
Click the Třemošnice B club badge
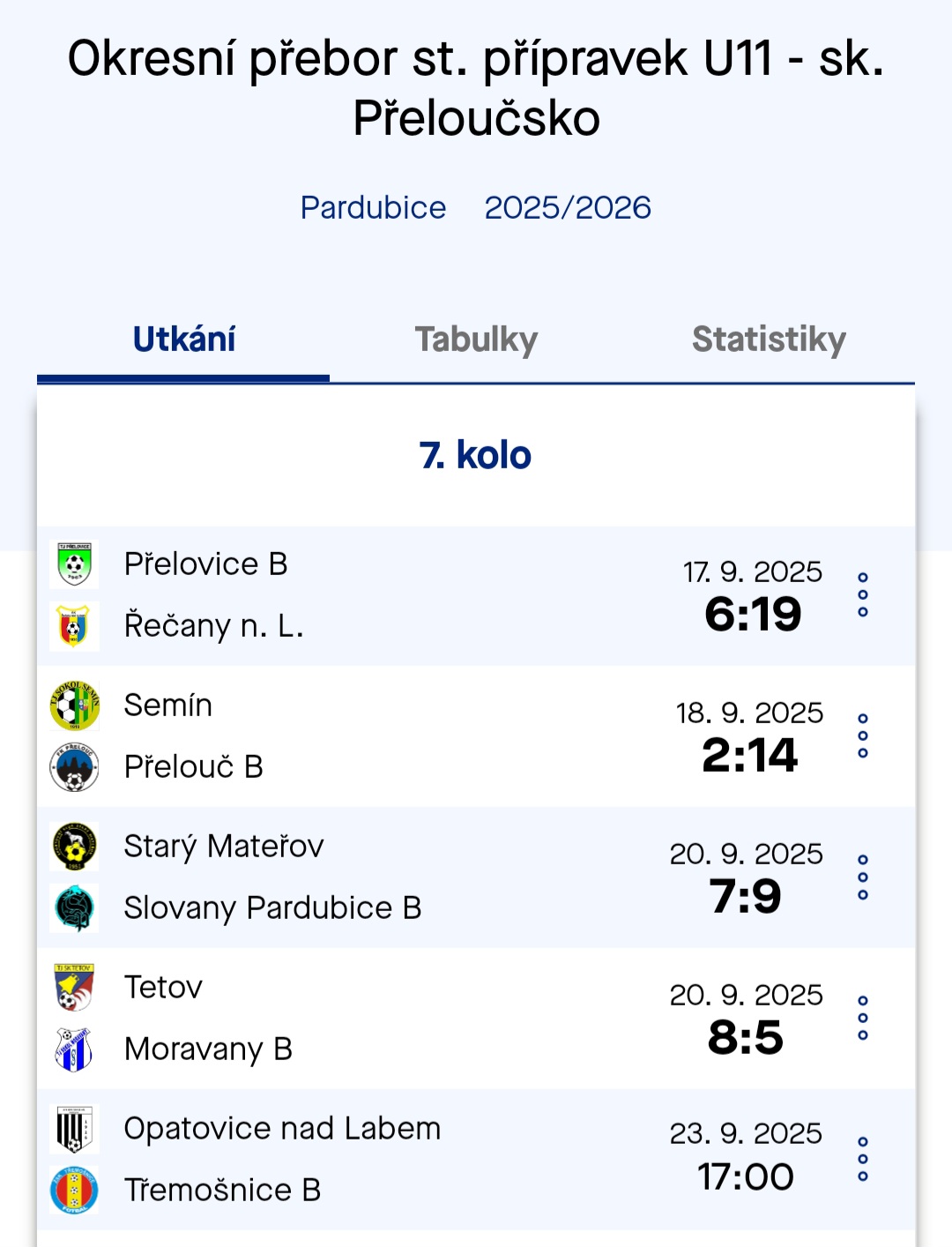[74, 1191]
